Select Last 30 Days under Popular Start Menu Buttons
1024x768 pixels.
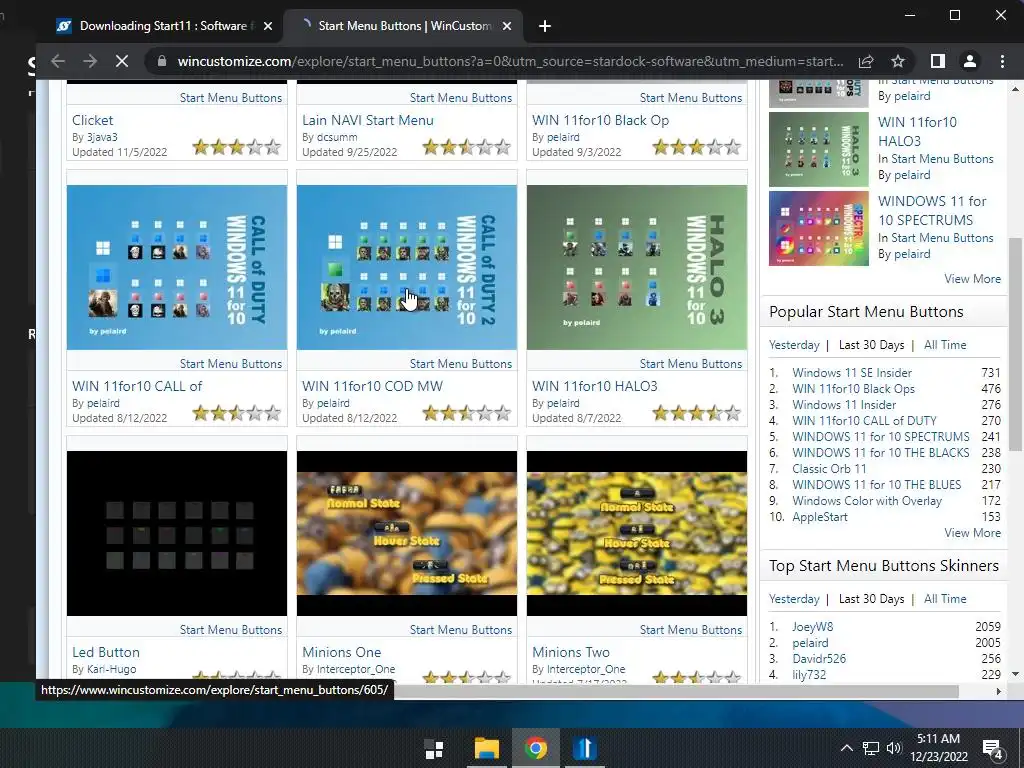coord(871,345)
